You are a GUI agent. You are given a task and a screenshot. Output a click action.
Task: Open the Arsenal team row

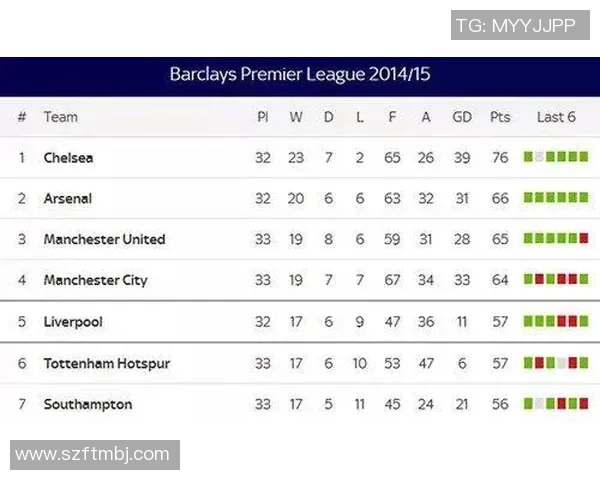pos(68,198)
